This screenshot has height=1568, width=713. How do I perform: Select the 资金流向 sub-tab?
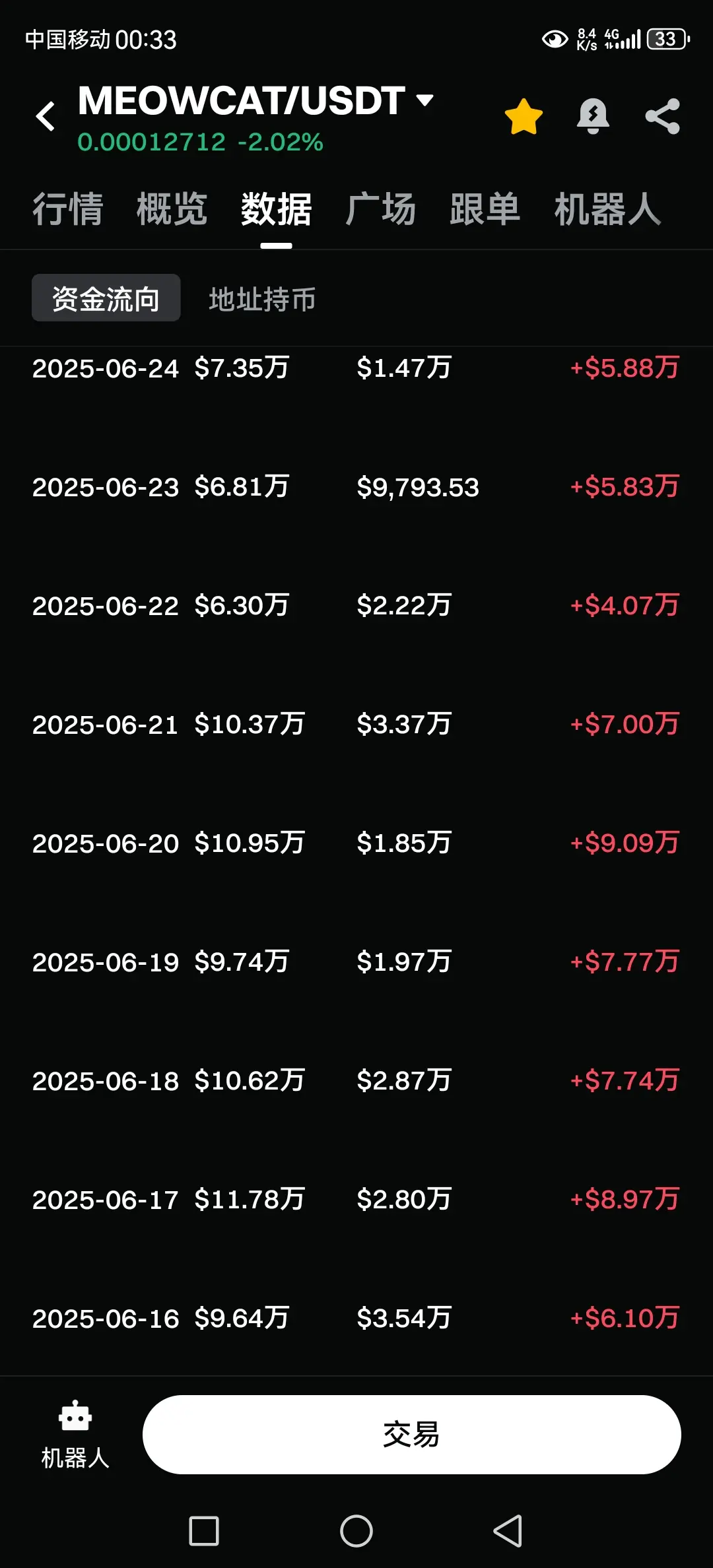pos(106,298)
